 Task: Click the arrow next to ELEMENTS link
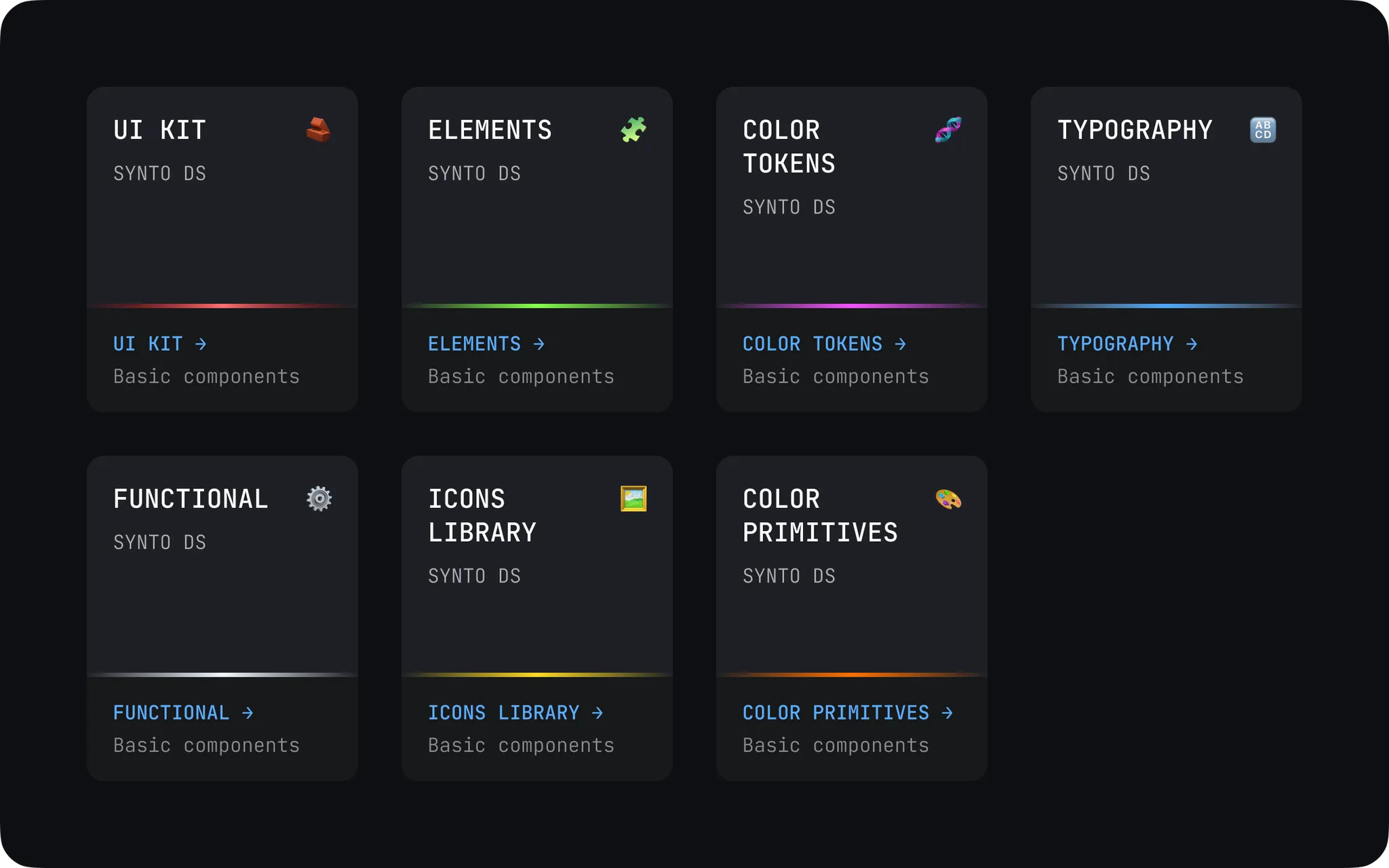(x=539, y=344)
